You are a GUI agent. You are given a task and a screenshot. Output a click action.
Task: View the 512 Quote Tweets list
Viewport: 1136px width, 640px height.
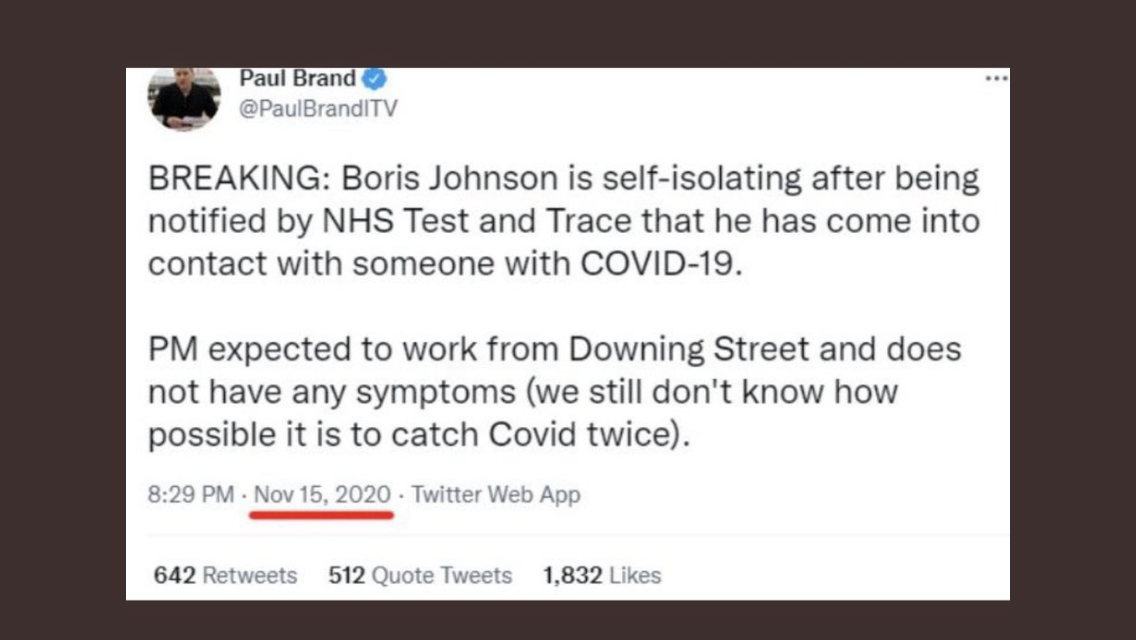pyautogui.click(x=420, y=575)
